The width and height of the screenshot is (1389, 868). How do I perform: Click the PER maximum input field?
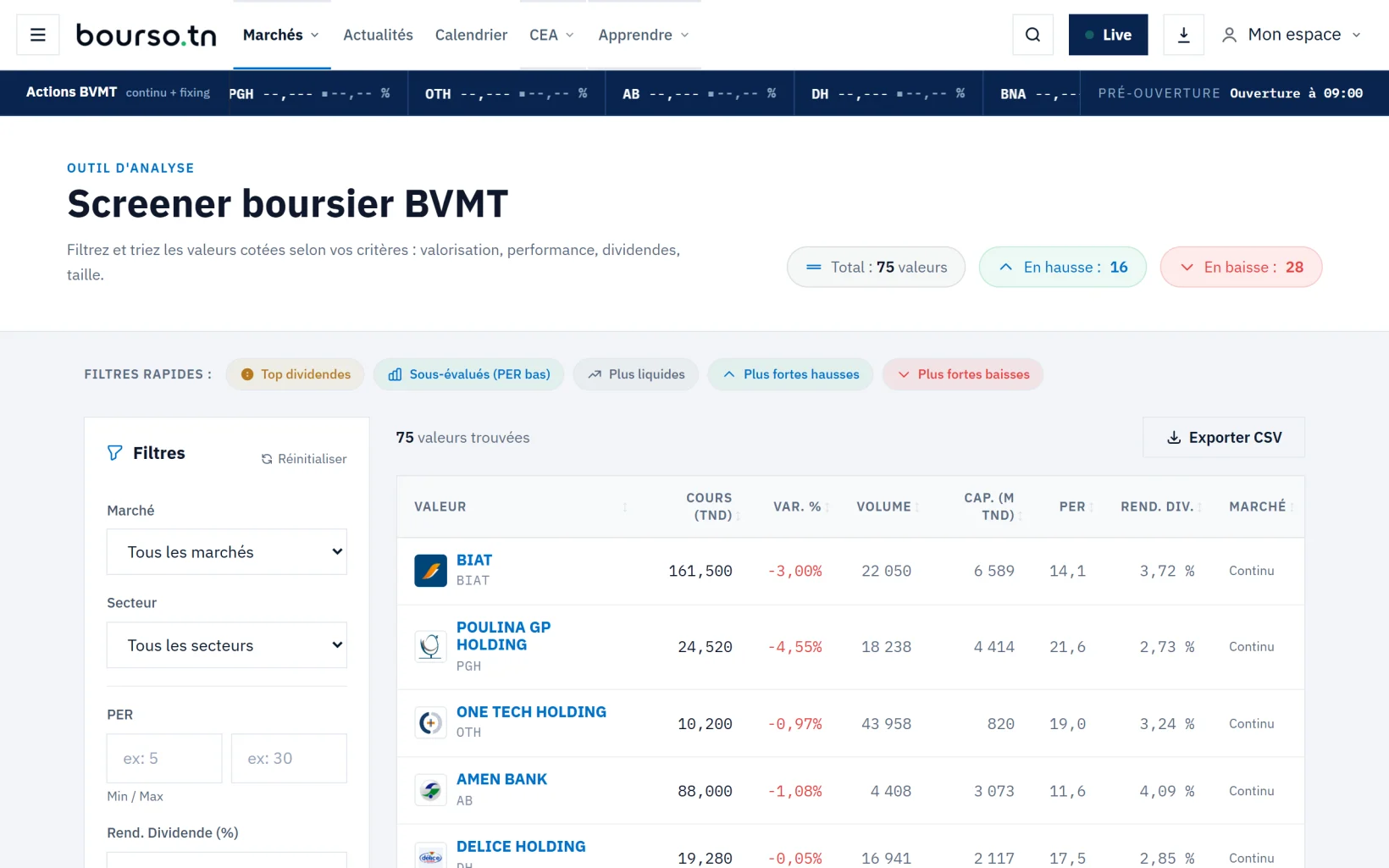289,759
